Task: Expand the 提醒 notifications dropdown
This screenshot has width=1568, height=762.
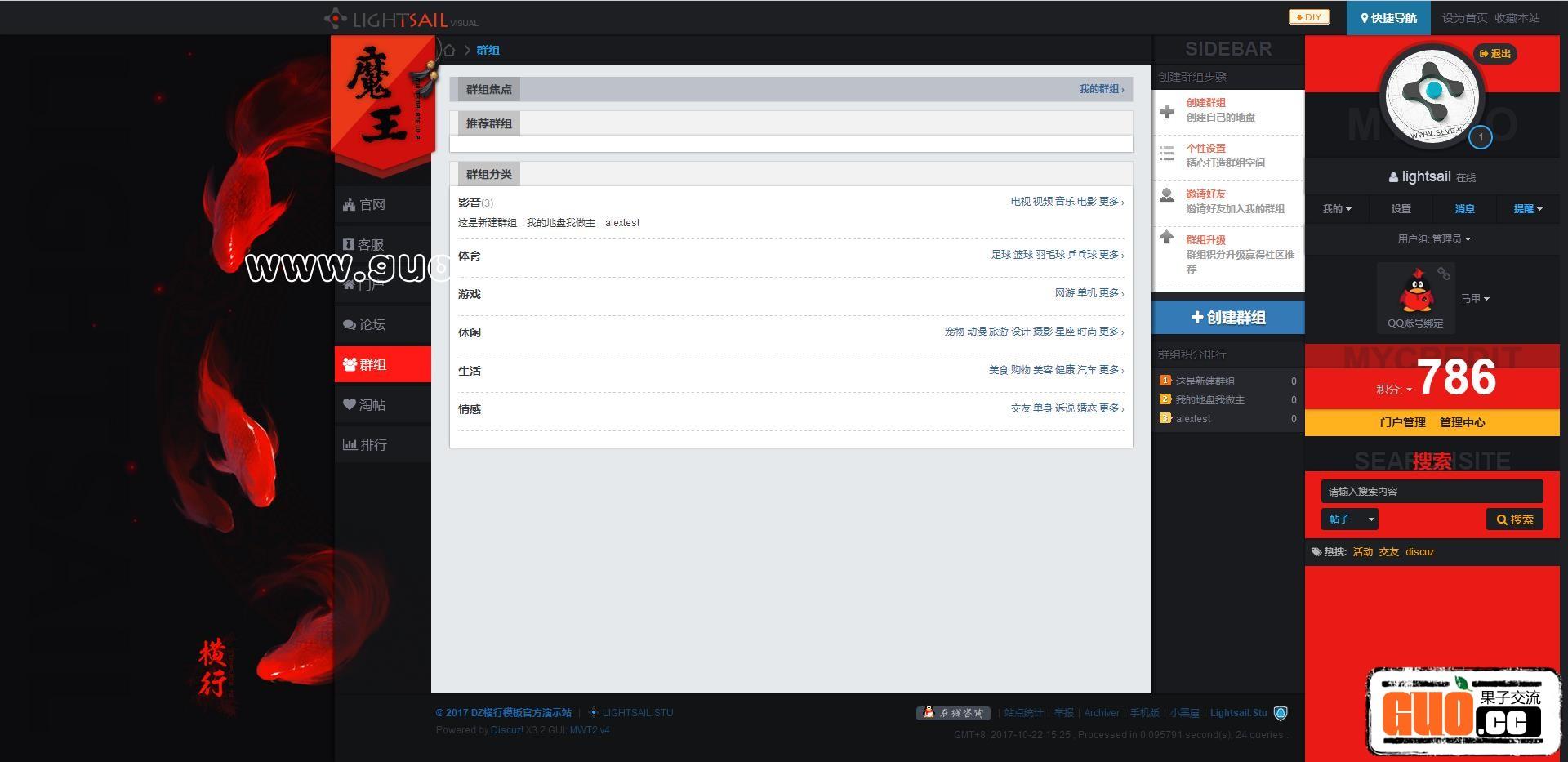Action: click(1527, 209)
